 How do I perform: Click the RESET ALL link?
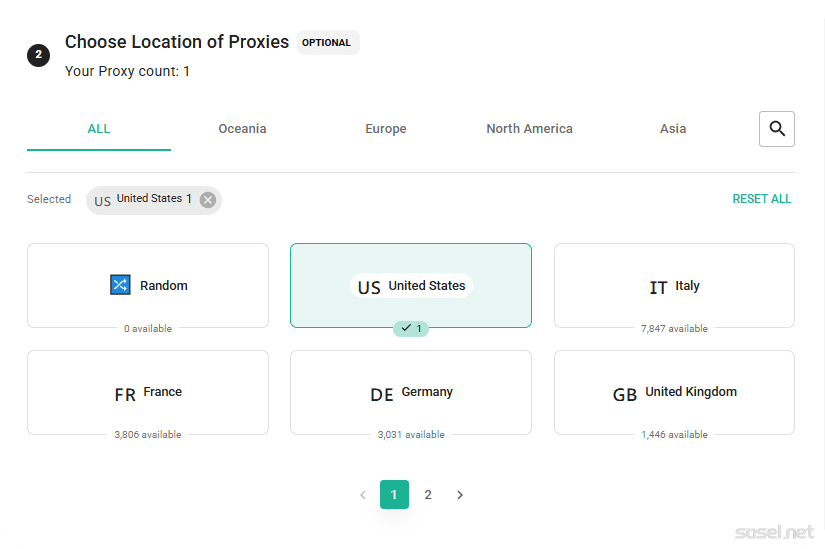click(761, 199)
